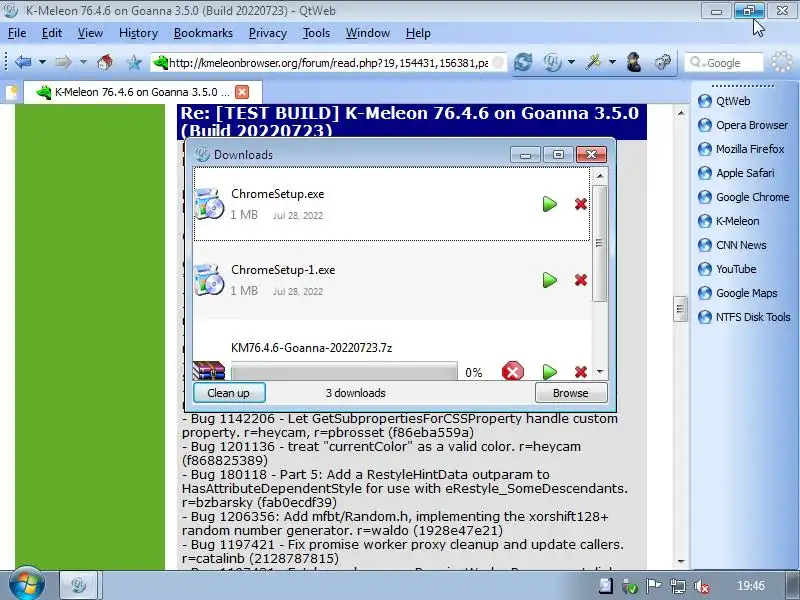This screenshot has height=600, width=800.
Task: Open the Edit menu
Action: 52,33
